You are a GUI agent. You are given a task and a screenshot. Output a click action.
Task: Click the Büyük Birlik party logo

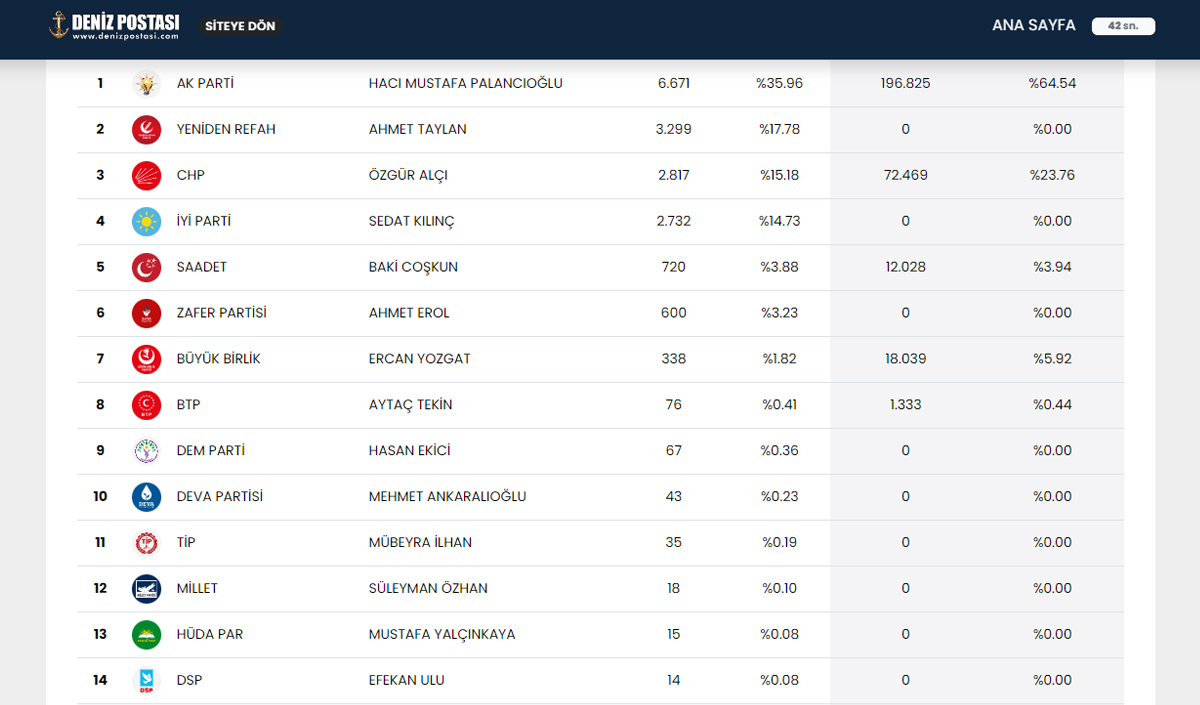[x=146, y=360]
